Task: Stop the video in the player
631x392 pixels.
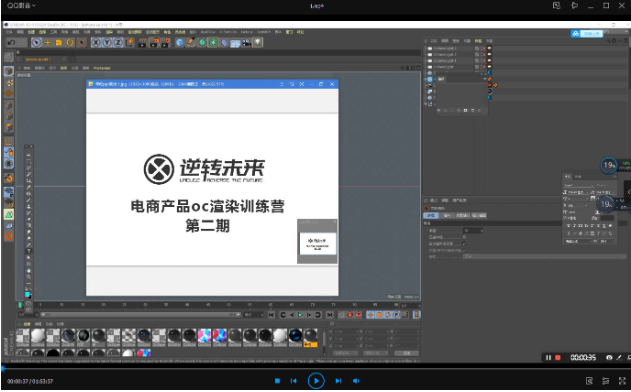Action: coord(277,381)
